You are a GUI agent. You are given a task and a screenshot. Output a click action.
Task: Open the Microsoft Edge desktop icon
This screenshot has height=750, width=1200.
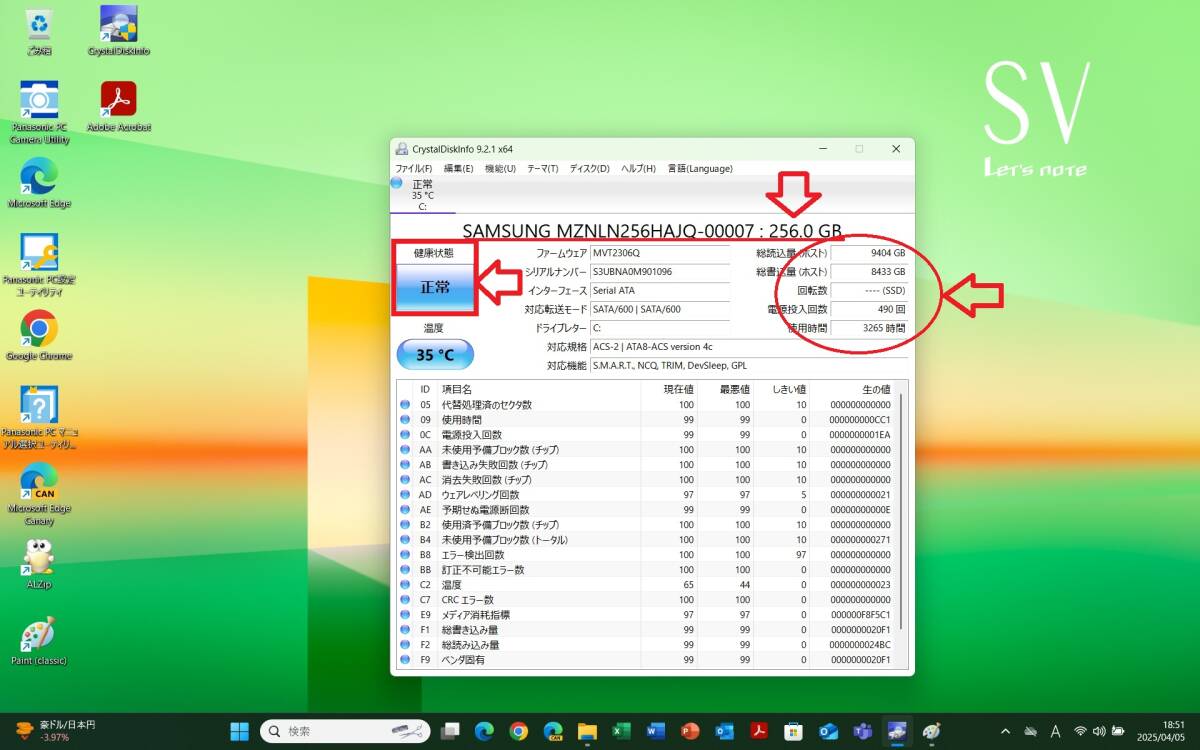pyautogui.click(x=39, y=182)
